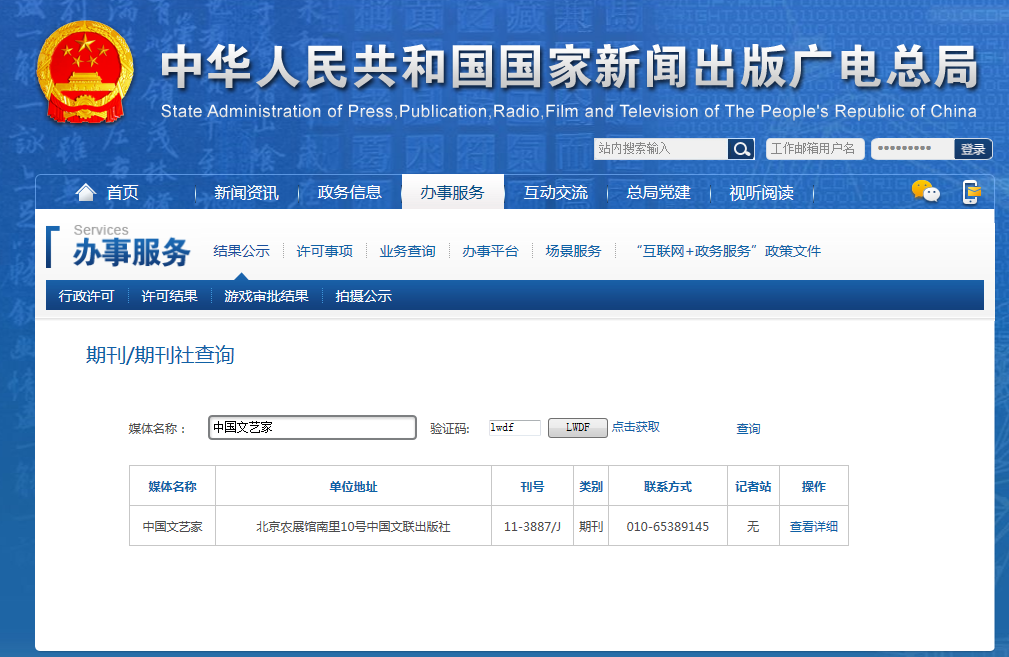Open the 政务信息 navigation menu
Image resolution: width=1009 pixels, height=657 pixels.
[349, 193]
